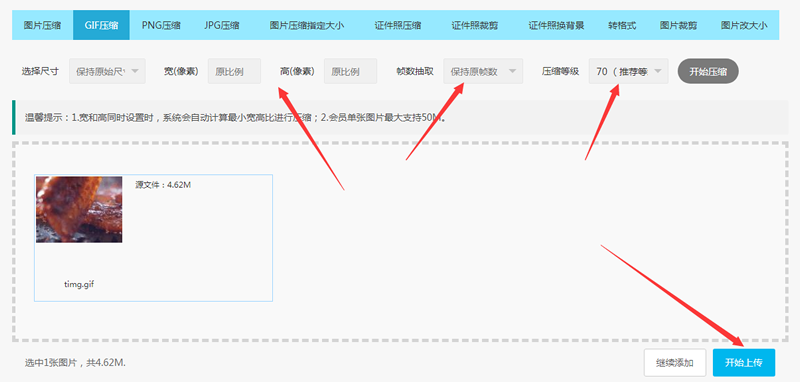Click the 温馨提示 notice text
Screen dimensions: 800x382
click(x=235, y=118)
